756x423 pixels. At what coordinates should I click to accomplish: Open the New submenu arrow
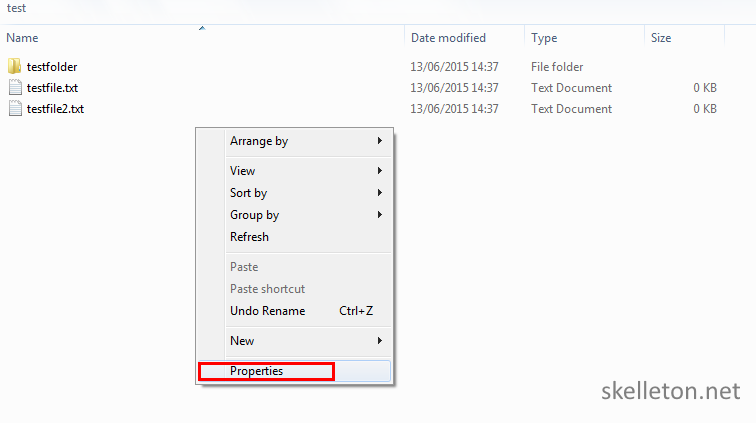[380, 341]
